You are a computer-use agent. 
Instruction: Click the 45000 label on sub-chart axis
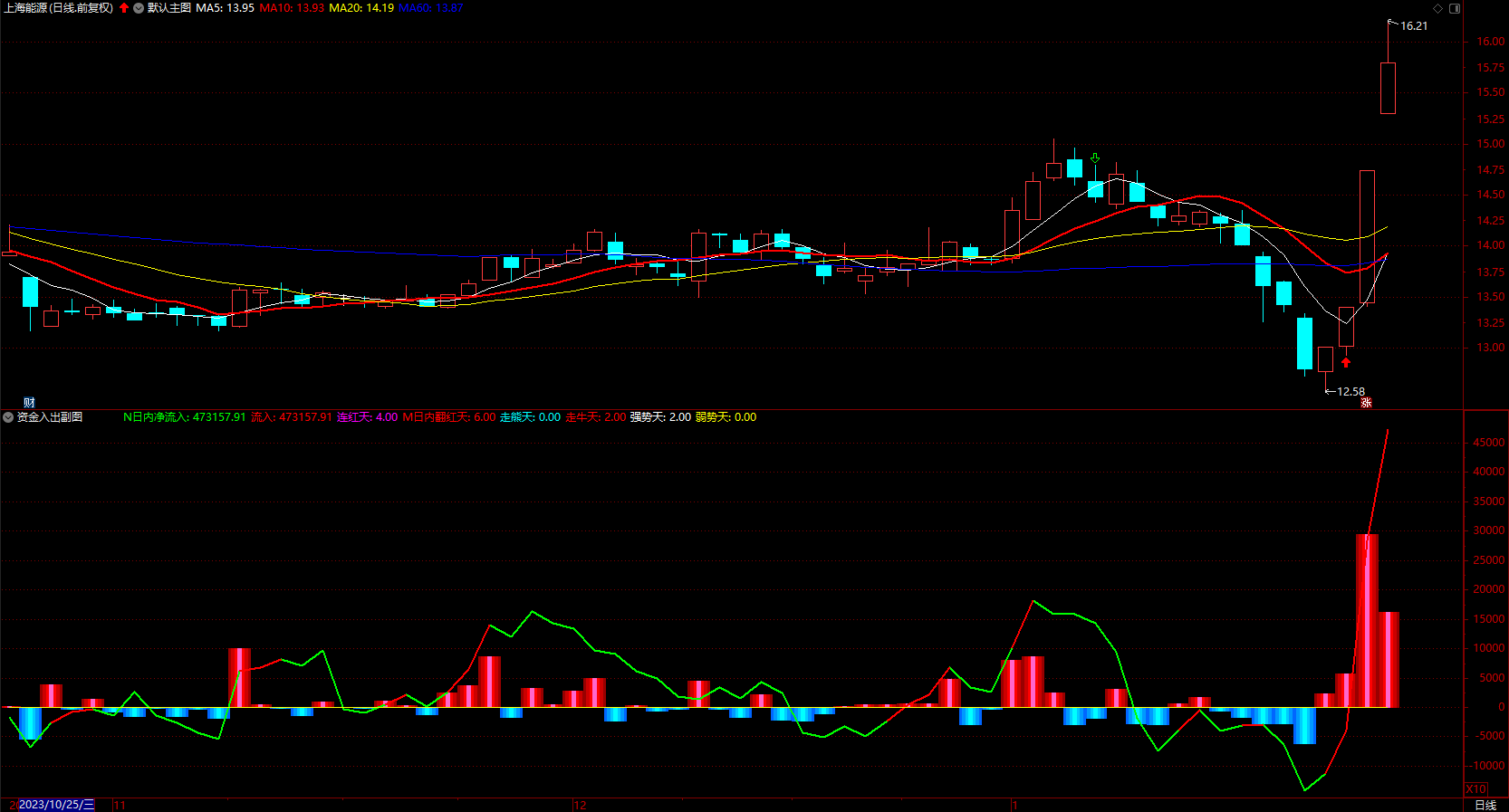pos(1489,443)
